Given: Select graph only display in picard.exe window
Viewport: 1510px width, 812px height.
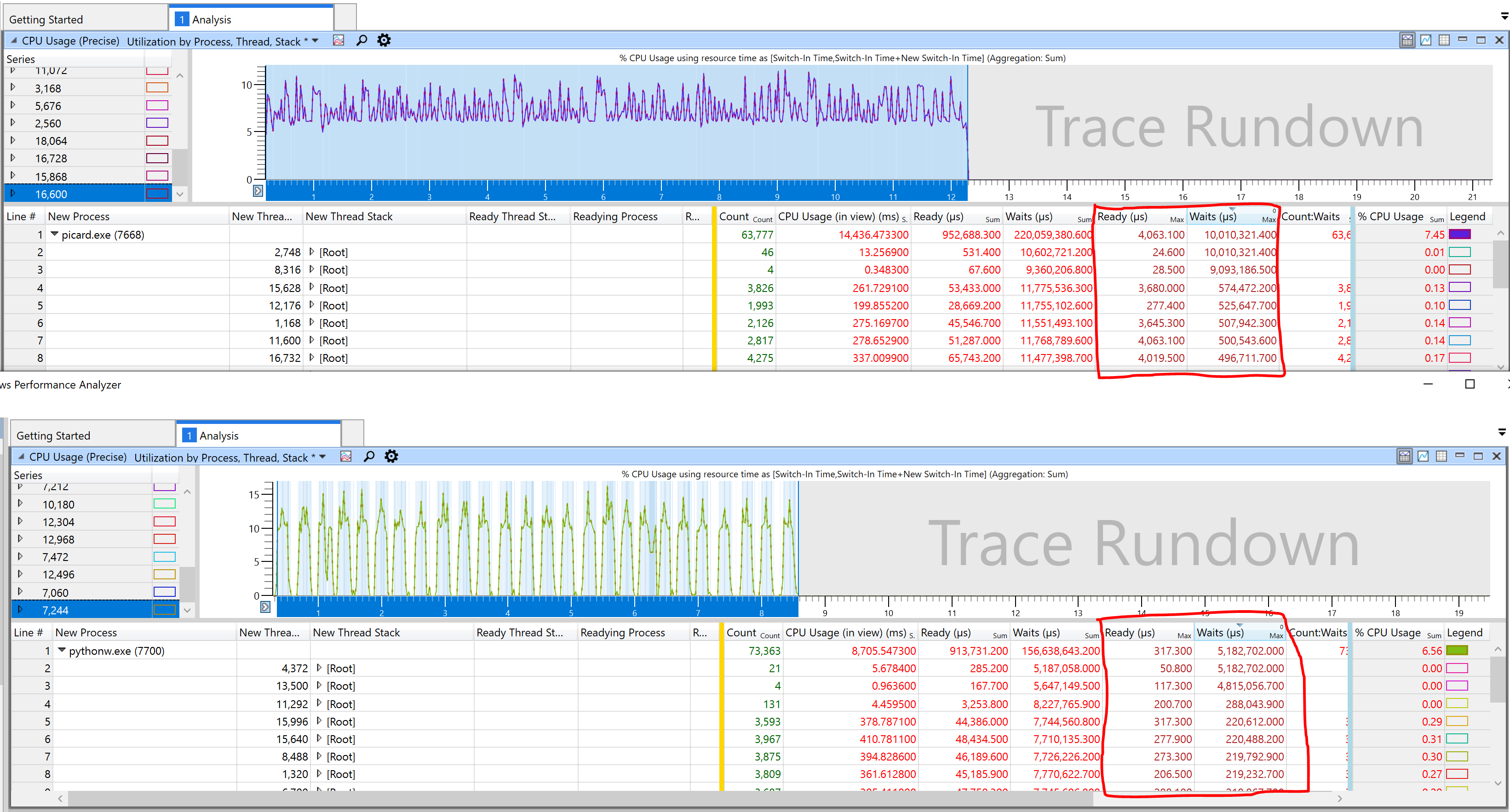Looking at the screenshot, I should tap(1425, 40).
